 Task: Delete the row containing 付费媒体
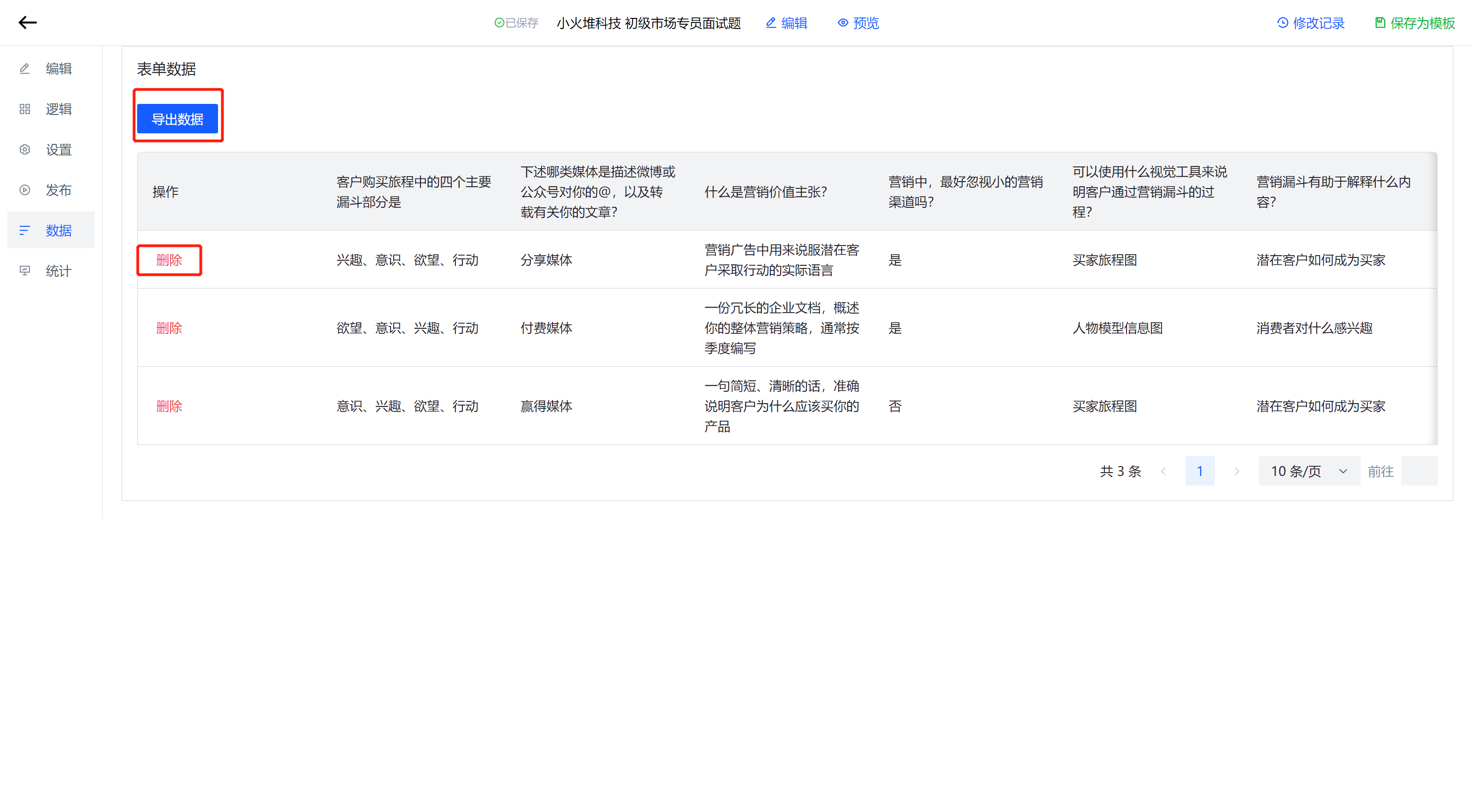(169, 328)
